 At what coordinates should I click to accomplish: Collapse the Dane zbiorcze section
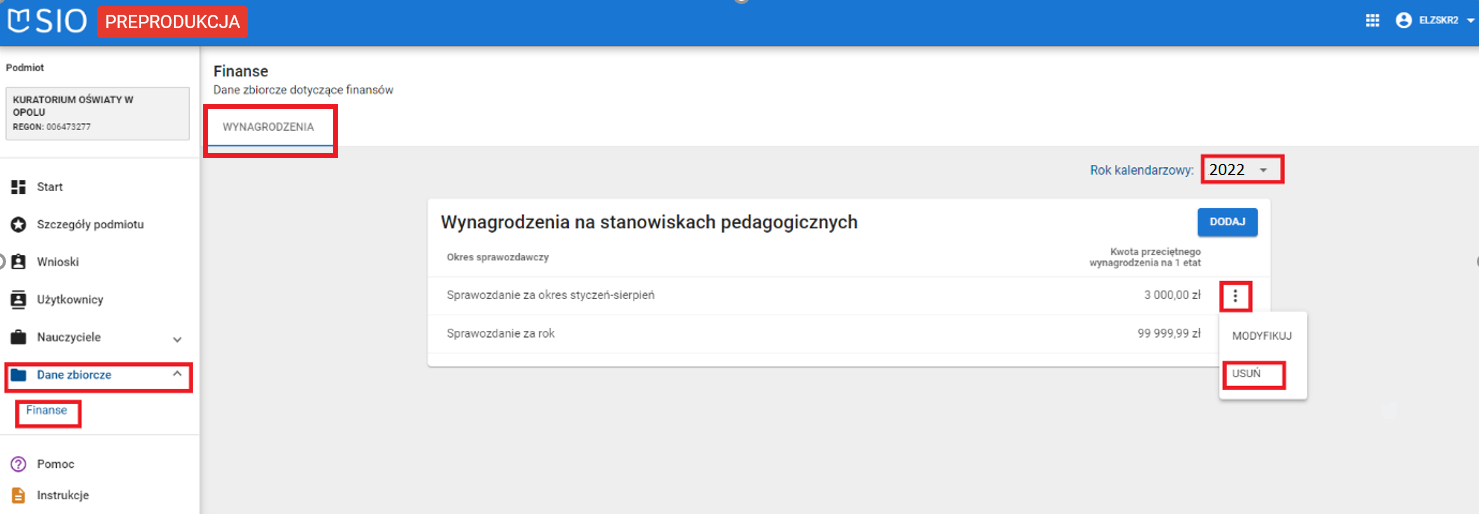(177, 374)
